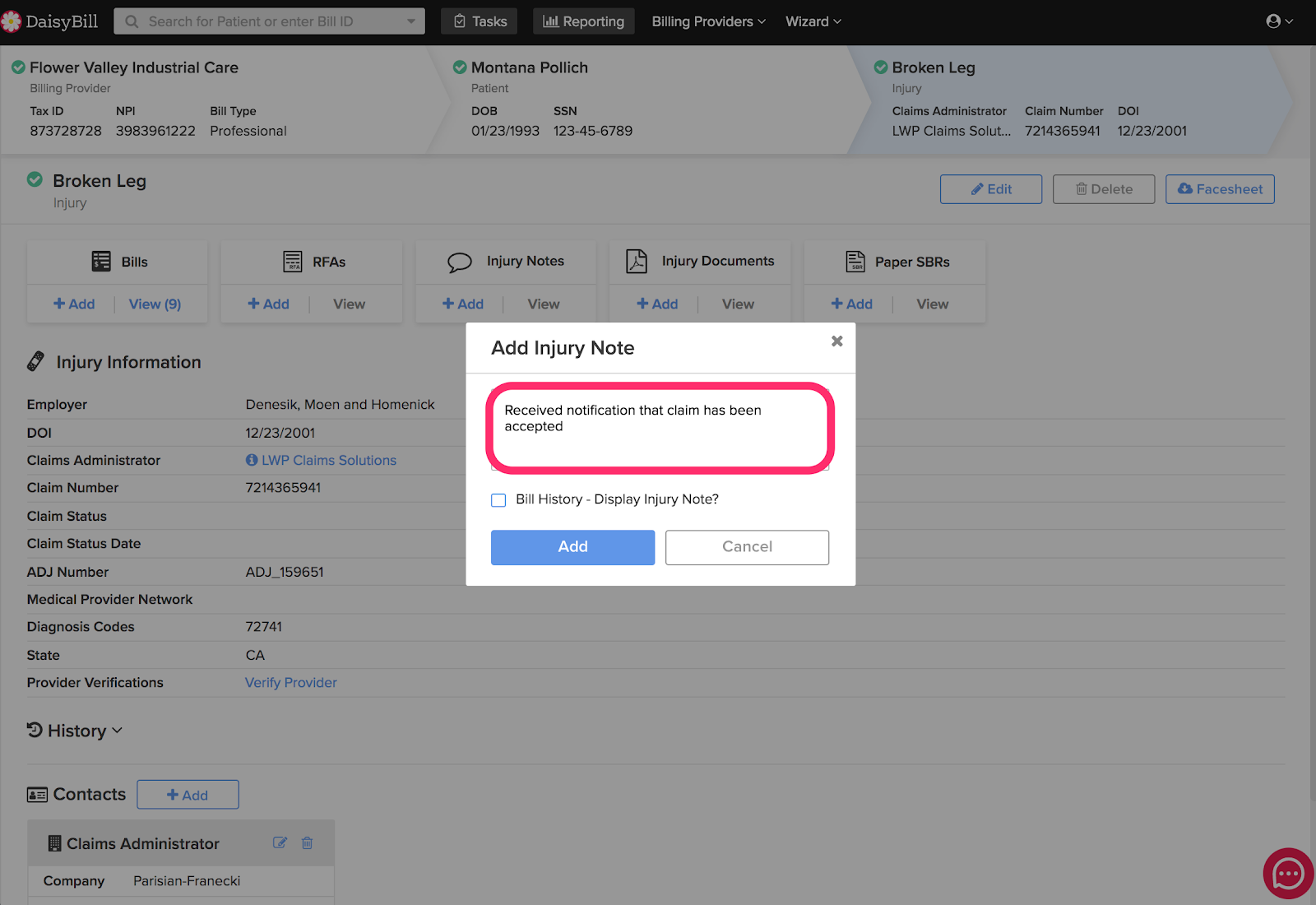Focus the patient or Bill ID search field
This screenshot has width=1316, height=905.
(x=270, y=21)
